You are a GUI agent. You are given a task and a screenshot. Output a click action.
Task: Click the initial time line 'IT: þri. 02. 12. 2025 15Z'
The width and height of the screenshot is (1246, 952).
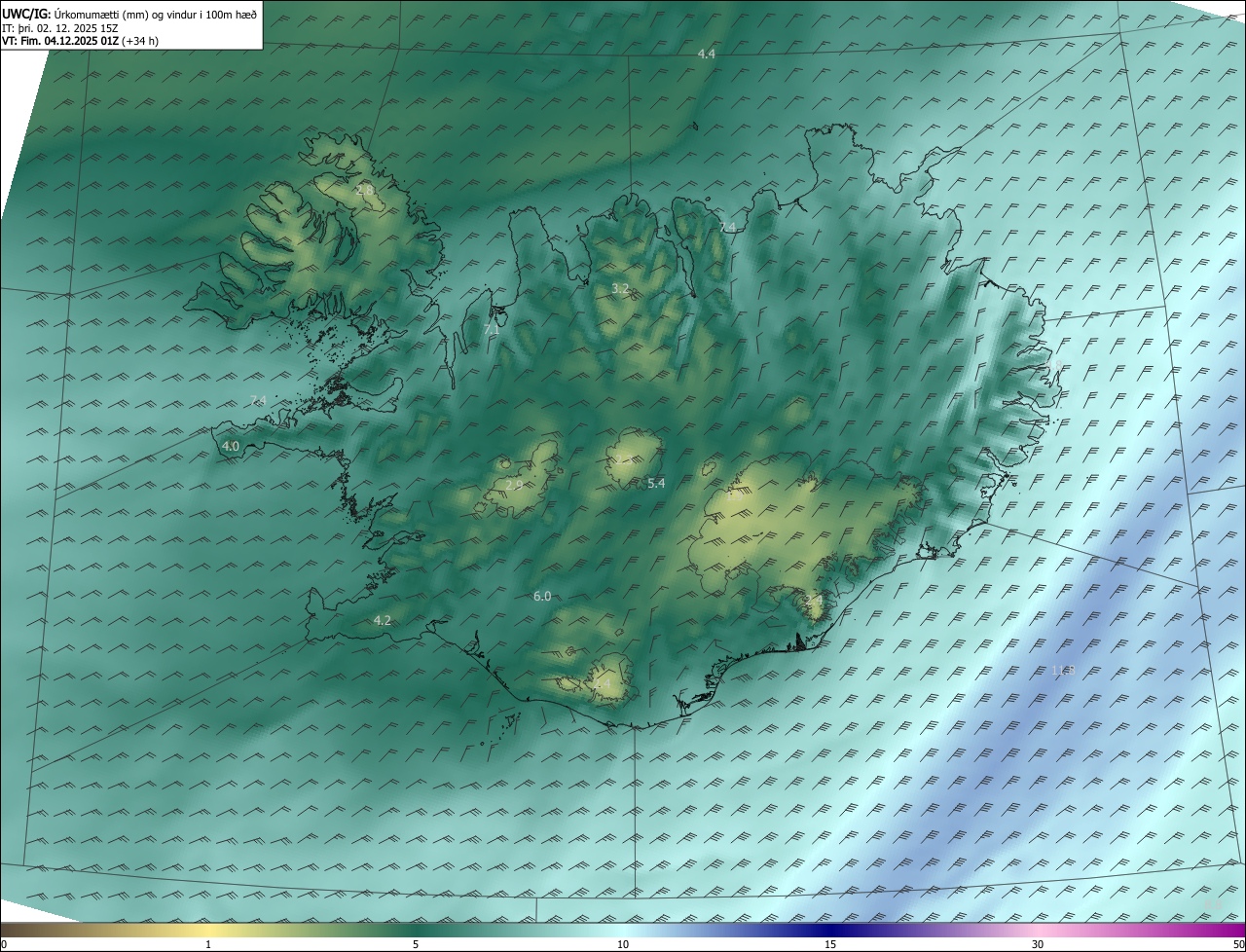60,28
